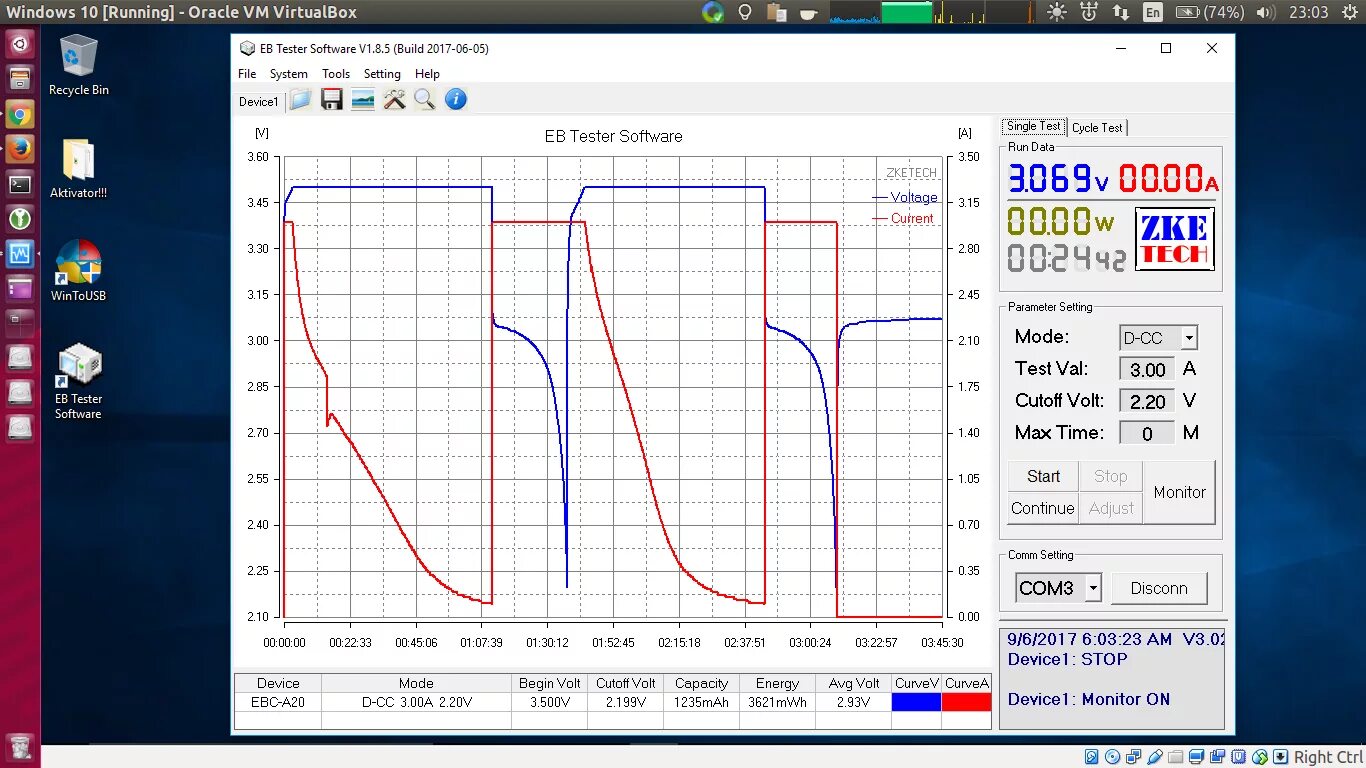1366x768 pixels.
Task: Open the Setting menu
Action: (382, 74)
